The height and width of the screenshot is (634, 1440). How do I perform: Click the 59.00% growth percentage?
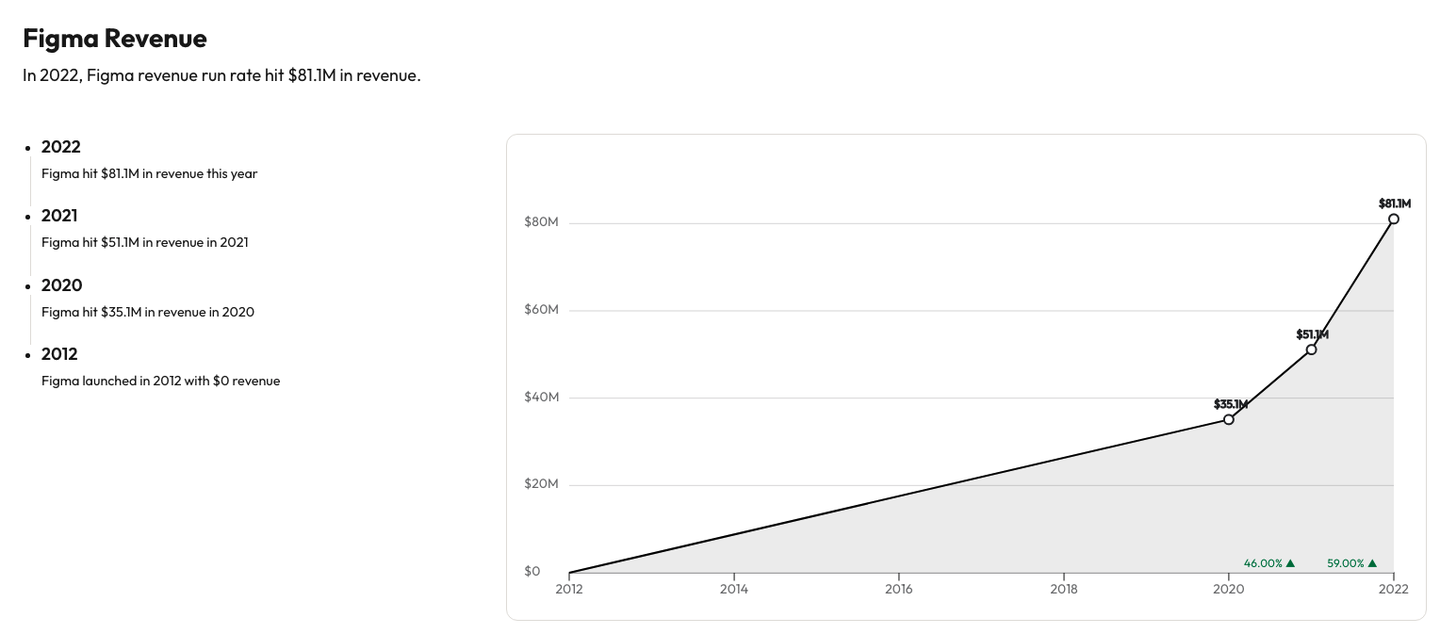click(1346, 564)
